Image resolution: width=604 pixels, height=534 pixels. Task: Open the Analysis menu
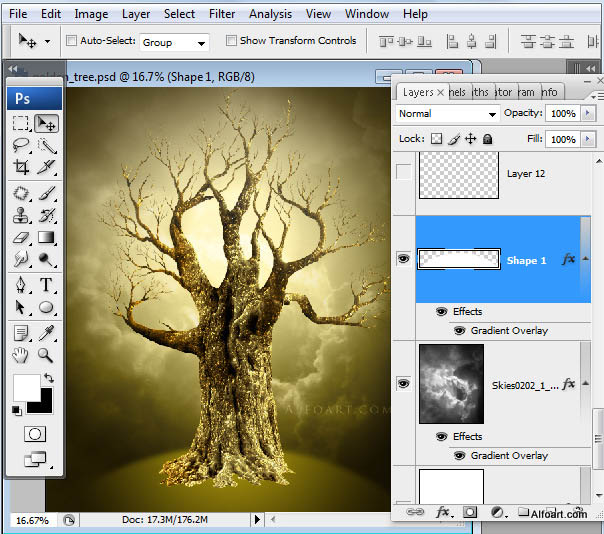pos(271,14)
